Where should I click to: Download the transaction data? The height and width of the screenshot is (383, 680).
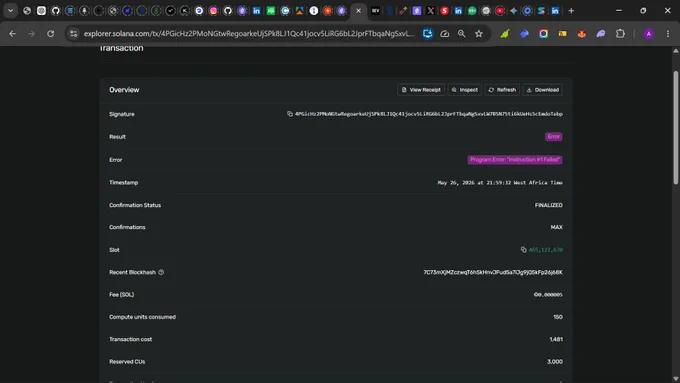pos(543,90)
